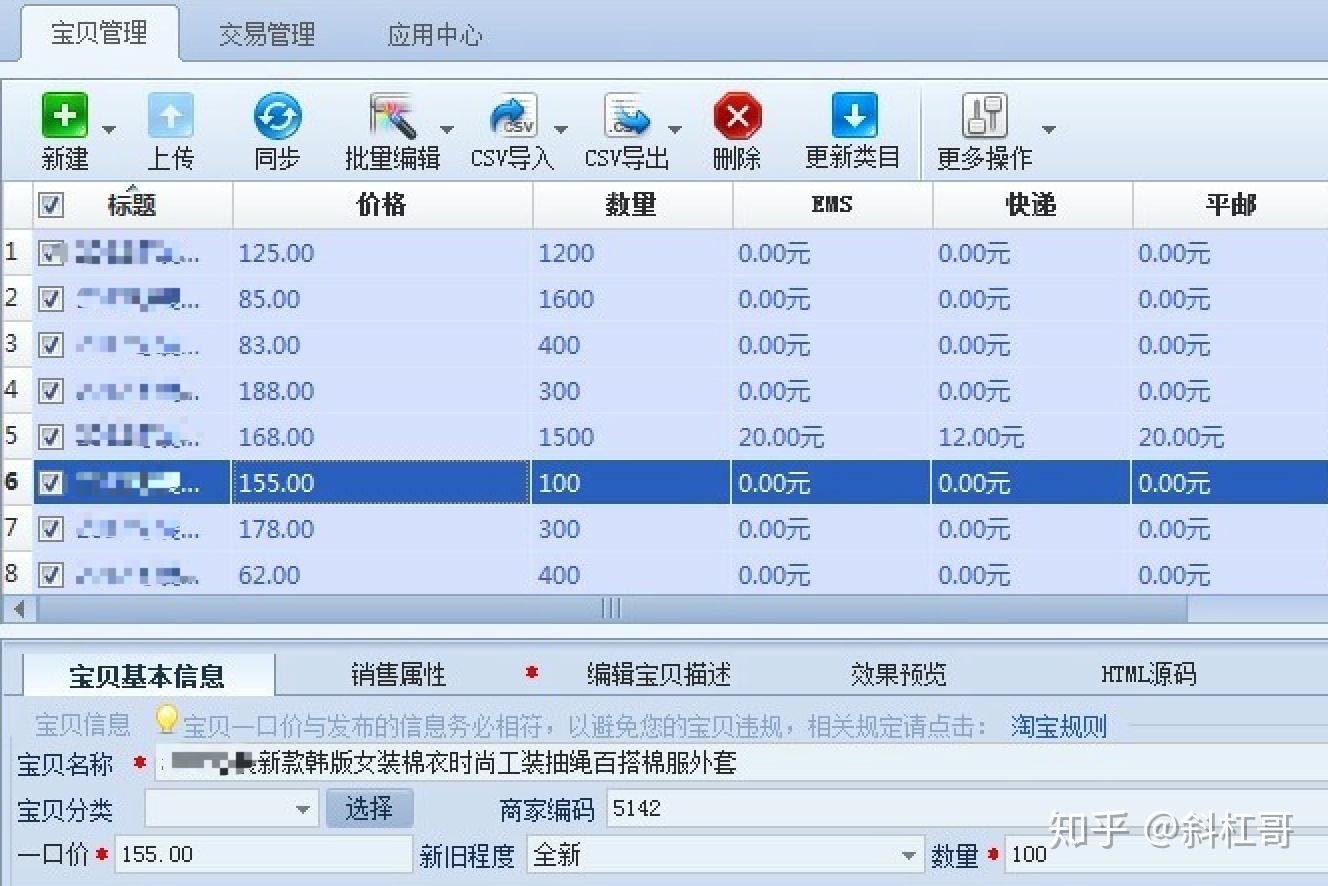Sort by the 标题 column header

[132, 205]
